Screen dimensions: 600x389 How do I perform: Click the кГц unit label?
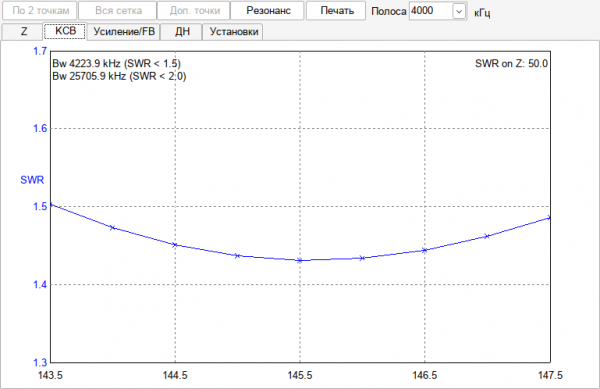click(x=482, y=13)
